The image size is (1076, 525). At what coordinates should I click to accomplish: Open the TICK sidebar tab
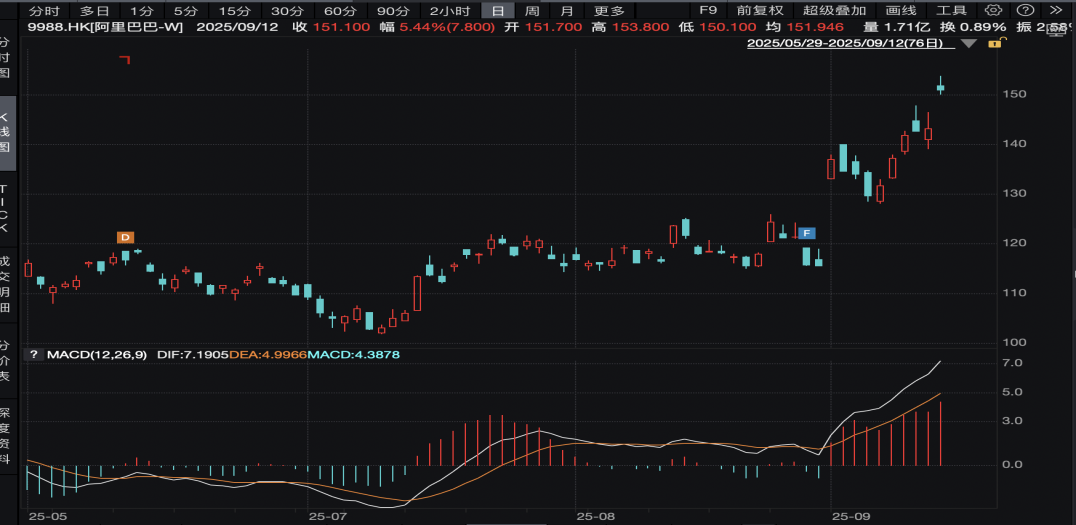pyautogui.click(x=4, y=207)
